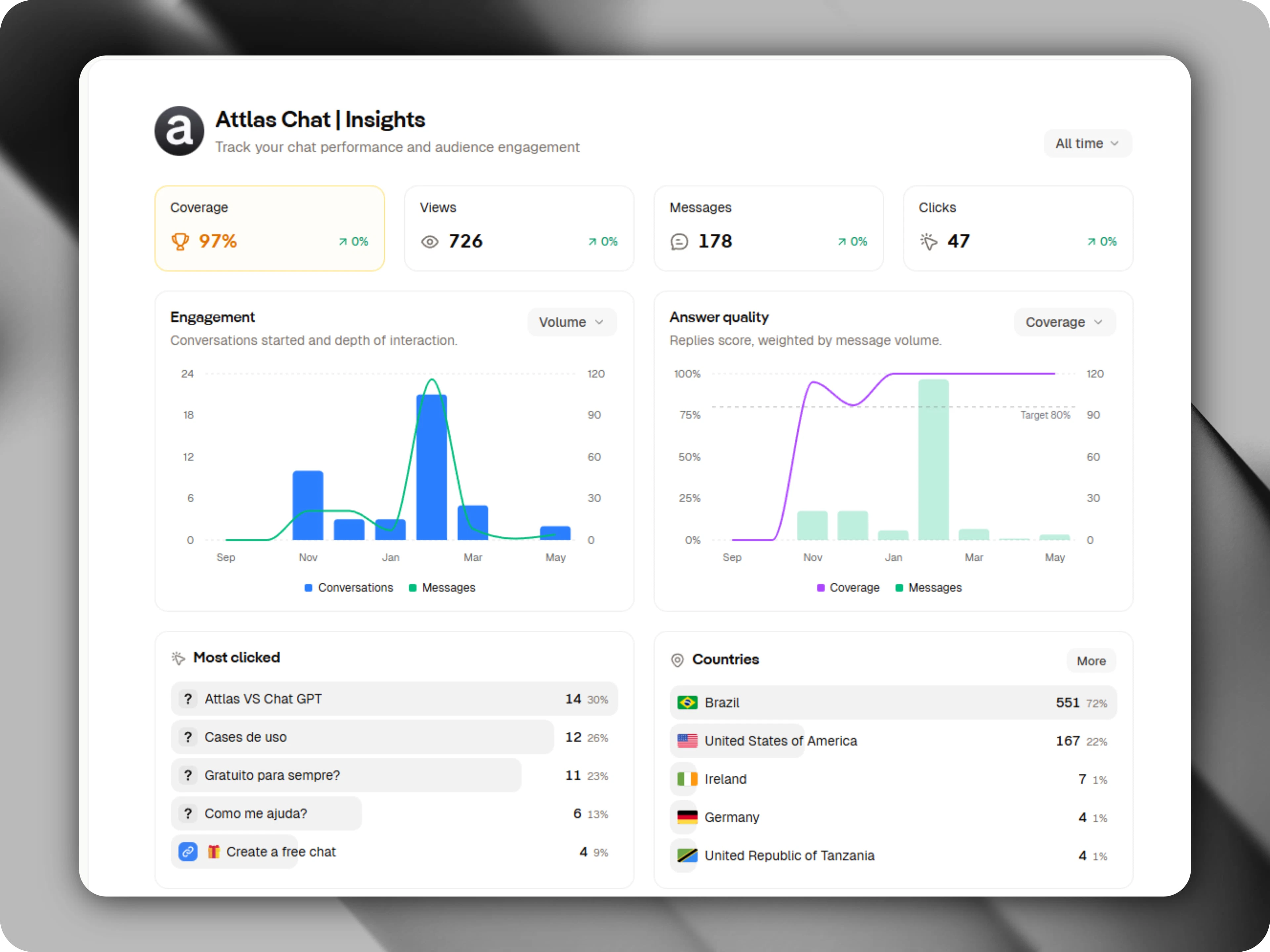Click the Most clicked cursor icon

[x=179, y=658]
